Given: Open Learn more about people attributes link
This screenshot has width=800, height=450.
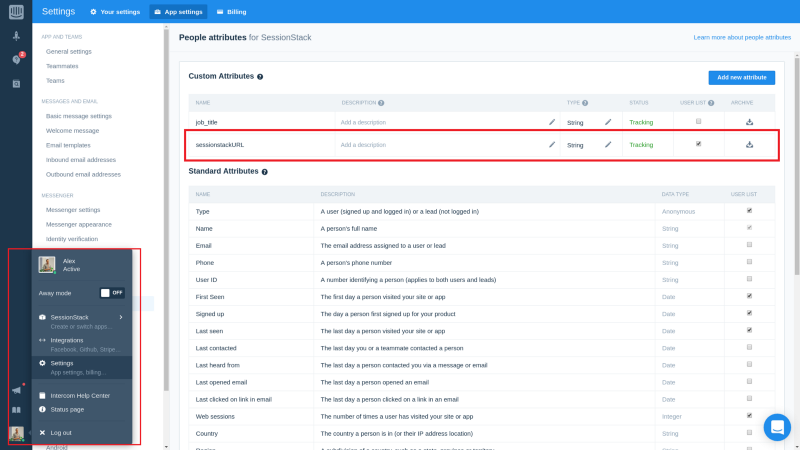Looking at the screenshot, I should pos(740,37).
